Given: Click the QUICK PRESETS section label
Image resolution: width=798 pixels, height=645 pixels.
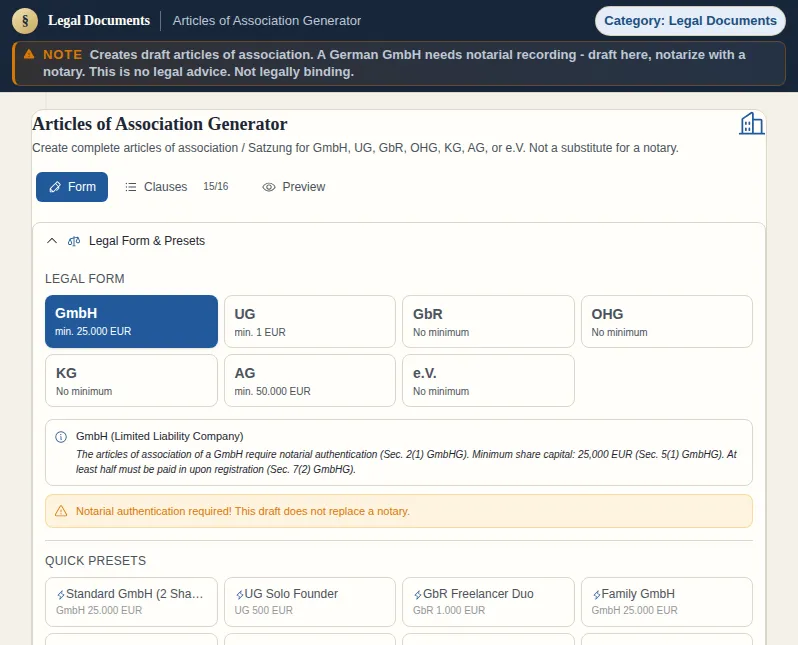Looking at the screenshot, I should 95,561.
